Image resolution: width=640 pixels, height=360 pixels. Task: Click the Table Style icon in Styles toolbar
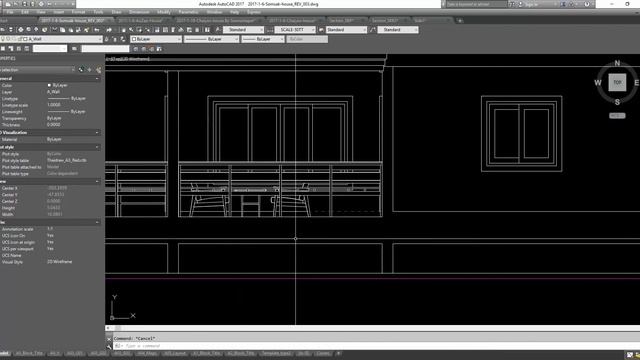[x=321, y=30]
